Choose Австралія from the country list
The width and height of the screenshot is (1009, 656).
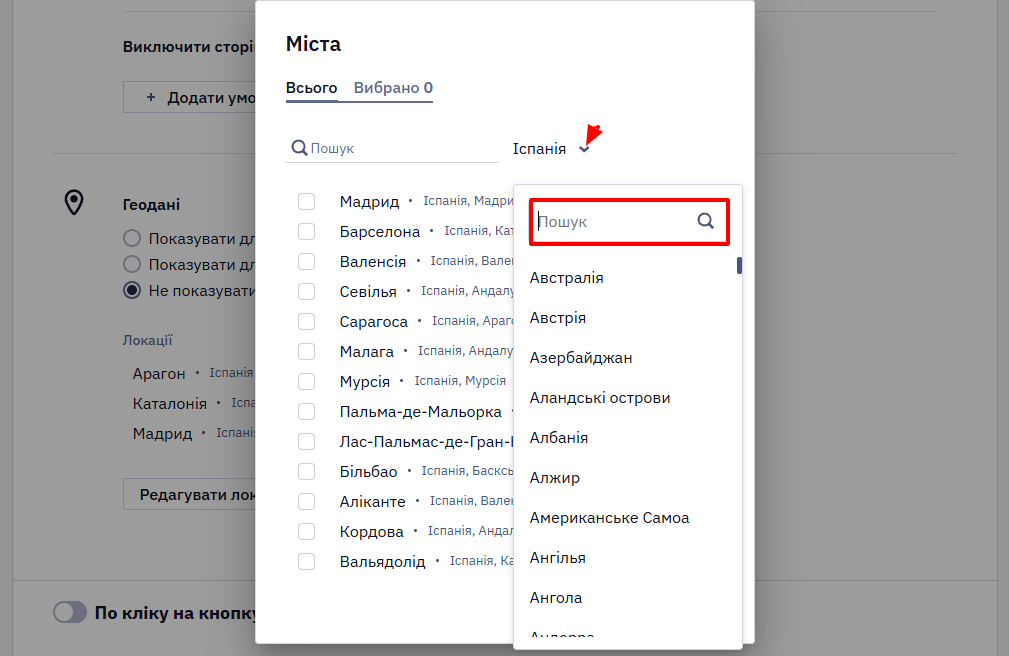[566, 277]
